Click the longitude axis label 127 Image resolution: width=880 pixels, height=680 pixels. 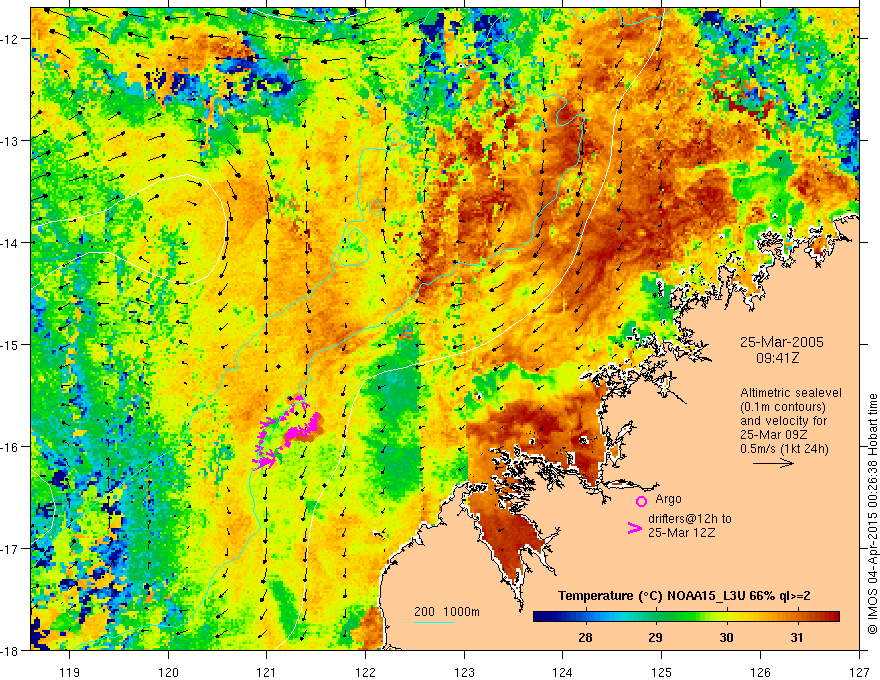pyautogui.click(x=859, y=672)
